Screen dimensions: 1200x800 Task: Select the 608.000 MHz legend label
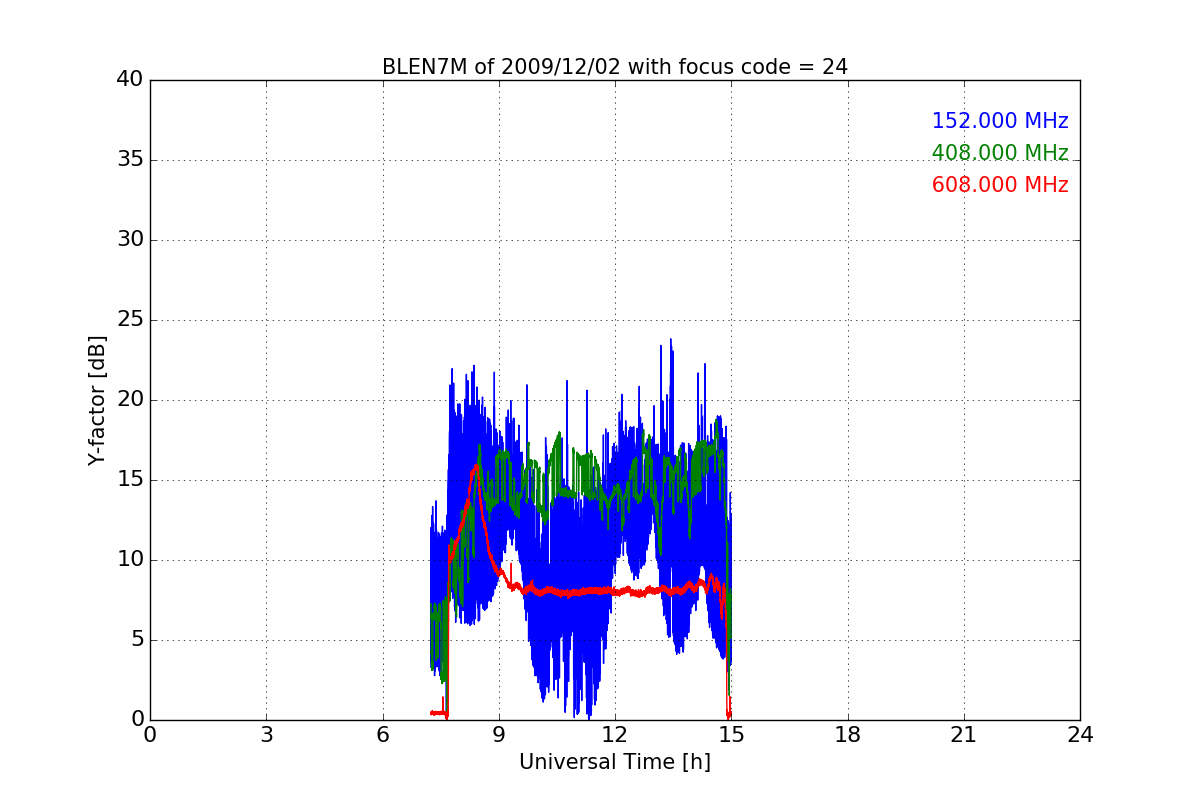[1000, 185]
